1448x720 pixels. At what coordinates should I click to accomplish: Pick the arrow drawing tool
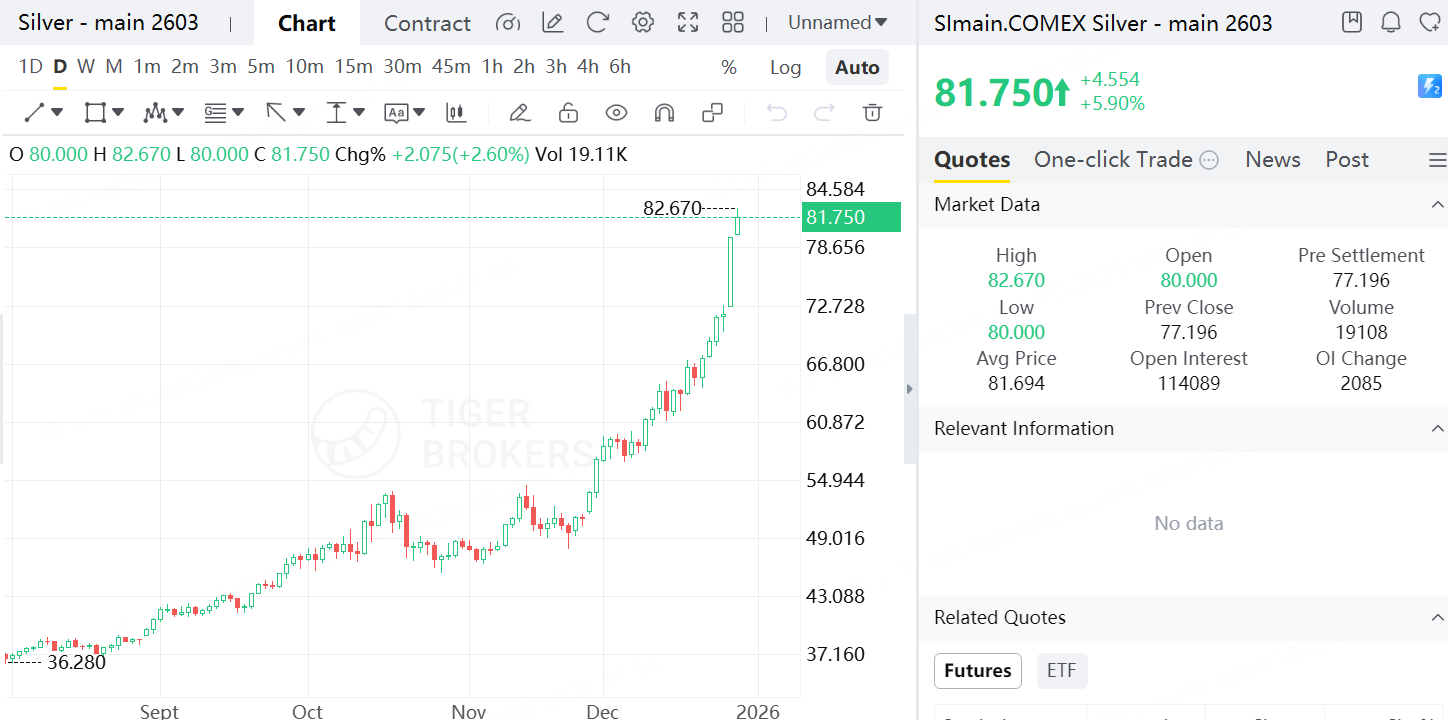point(276,113)
